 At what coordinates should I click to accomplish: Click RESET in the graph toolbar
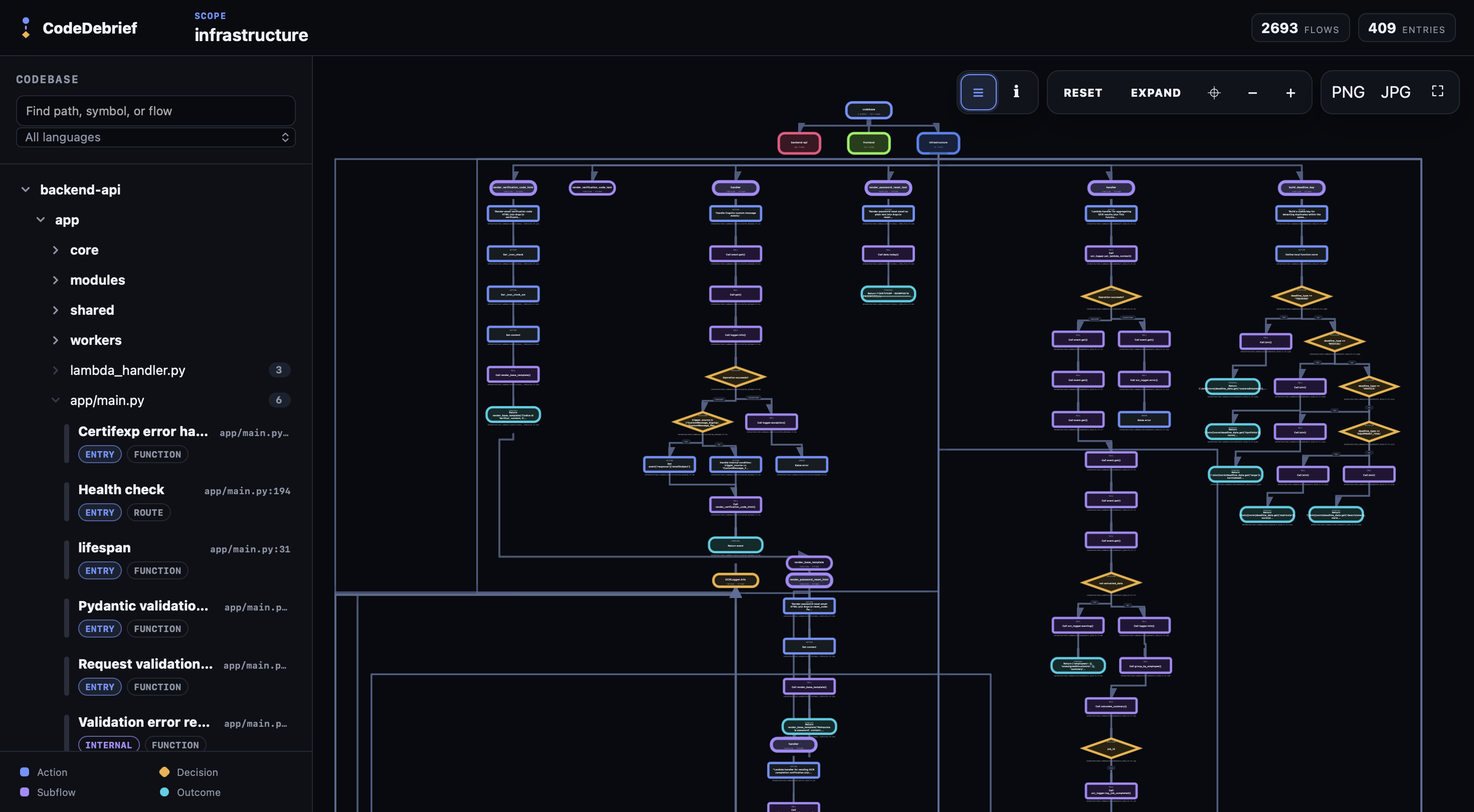click(1082, 93)
